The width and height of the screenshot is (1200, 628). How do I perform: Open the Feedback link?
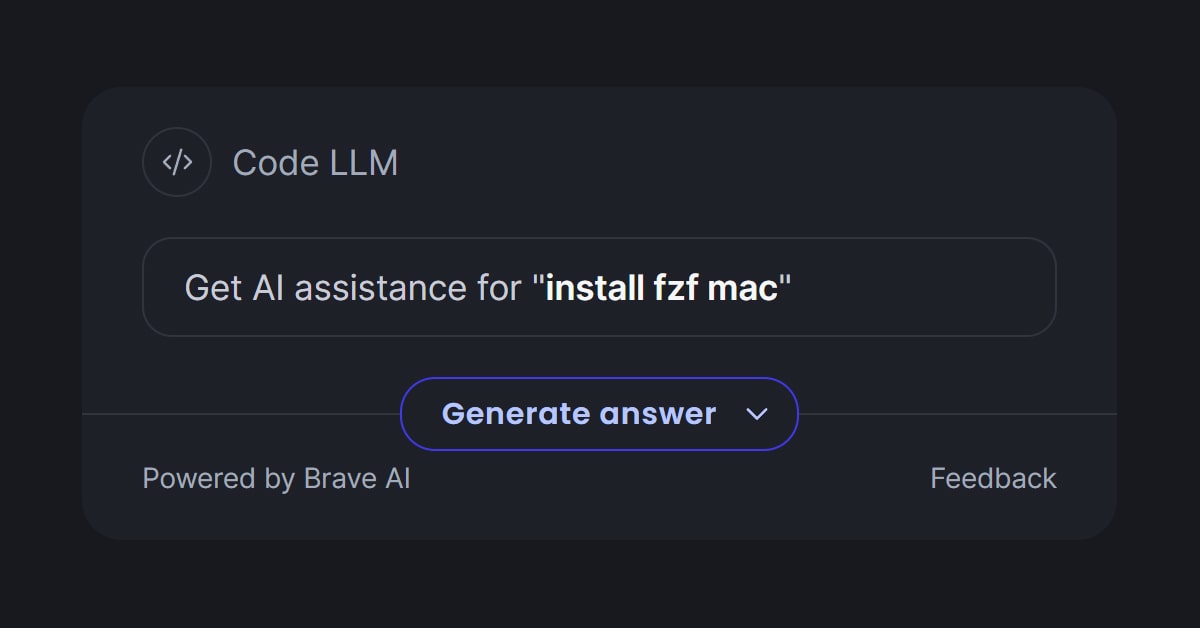coord(994,478)
